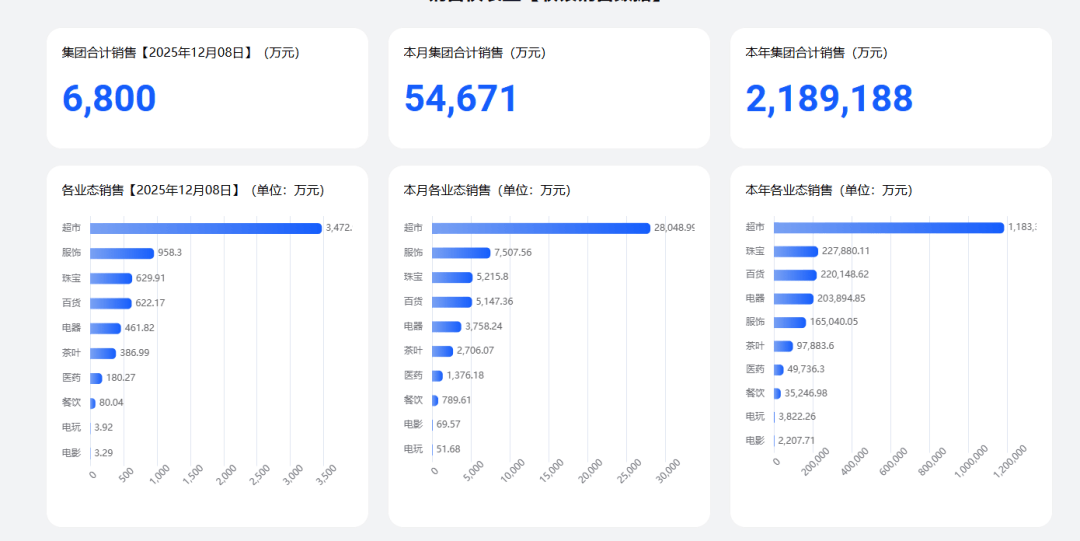Click the monthly 电器 bar showing 3,758.24
Screen dimensions: 1080x541
pos(446,327)
